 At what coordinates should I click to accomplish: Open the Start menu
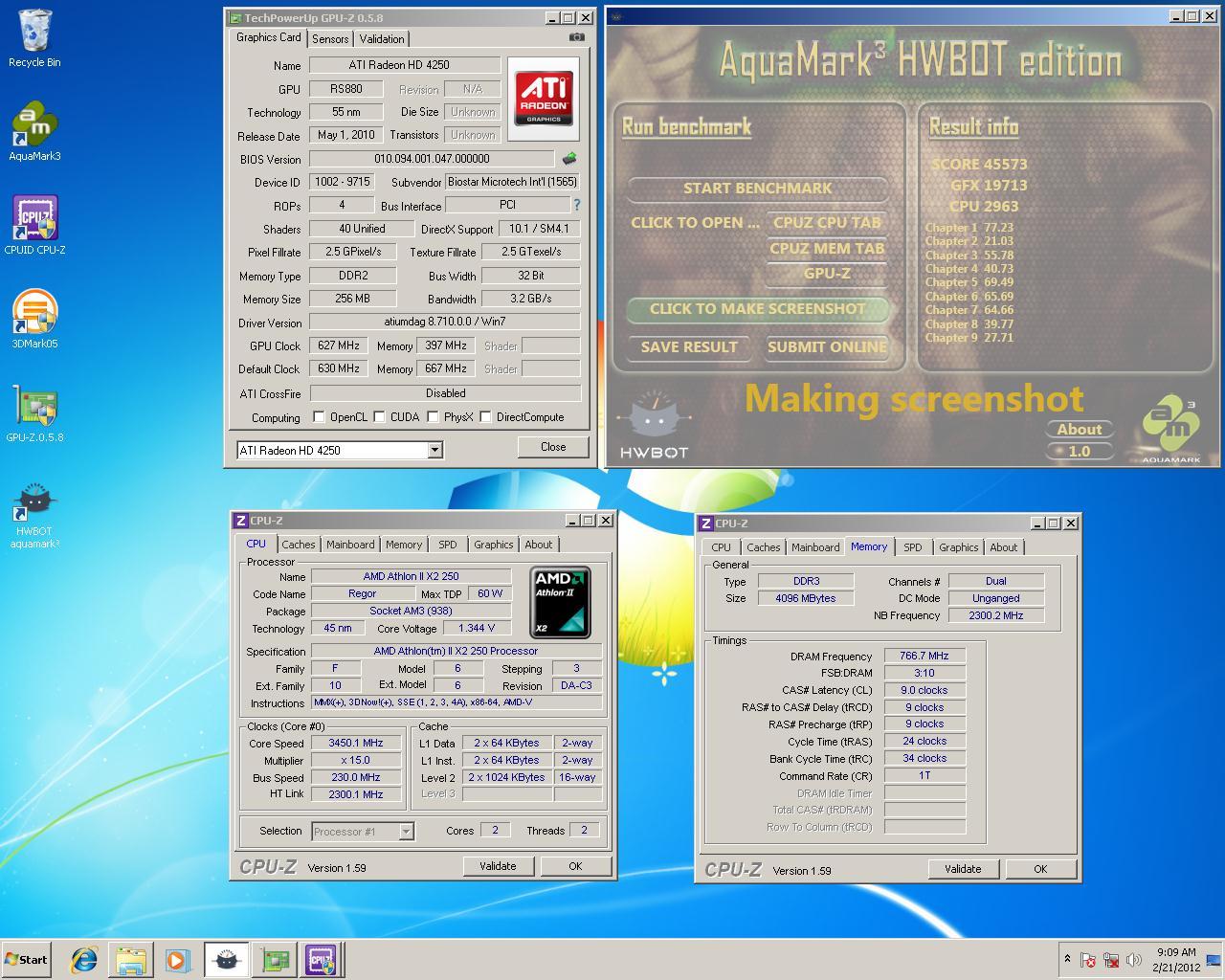click(27, 960)
